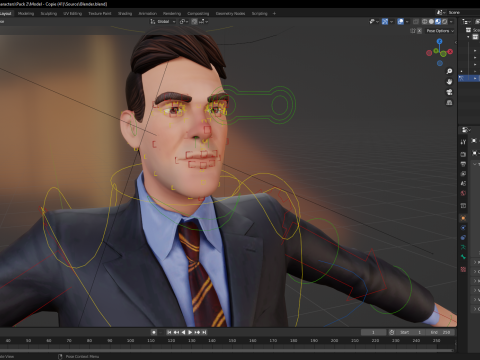The width and height of the screenshot is (480, 360).
Task: Toggle the camera view icon
Action: point(449,92)
